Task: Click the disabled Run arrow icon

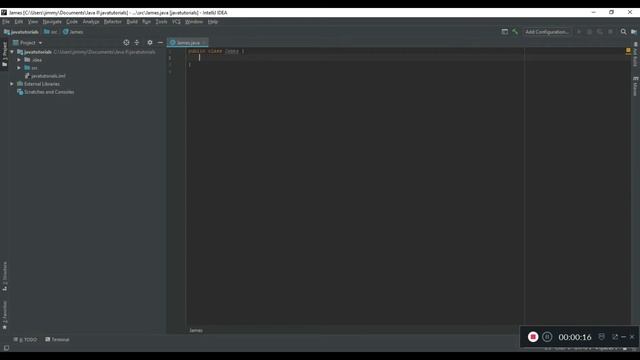Action: [579, 32]
